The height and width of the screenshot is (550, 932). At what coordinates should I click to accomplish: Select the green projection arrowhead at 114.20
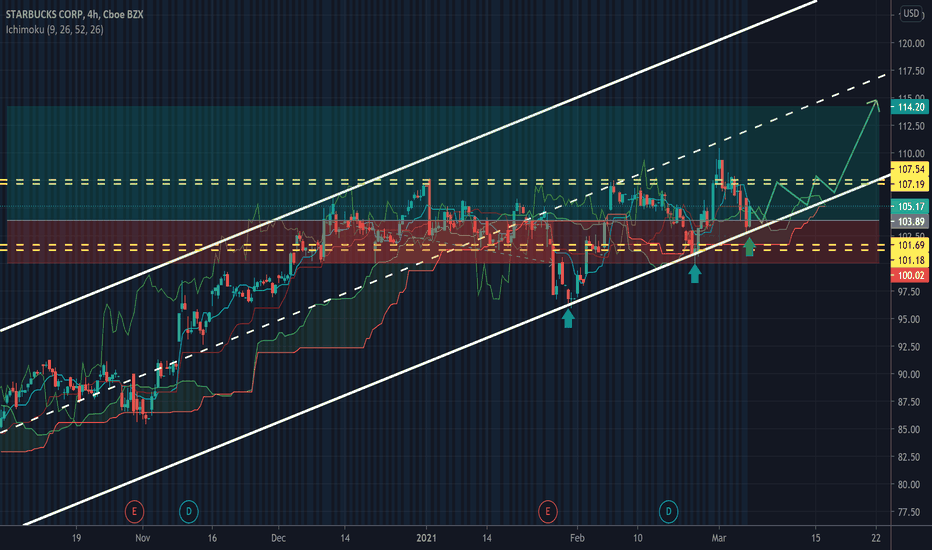coord(874,105)
